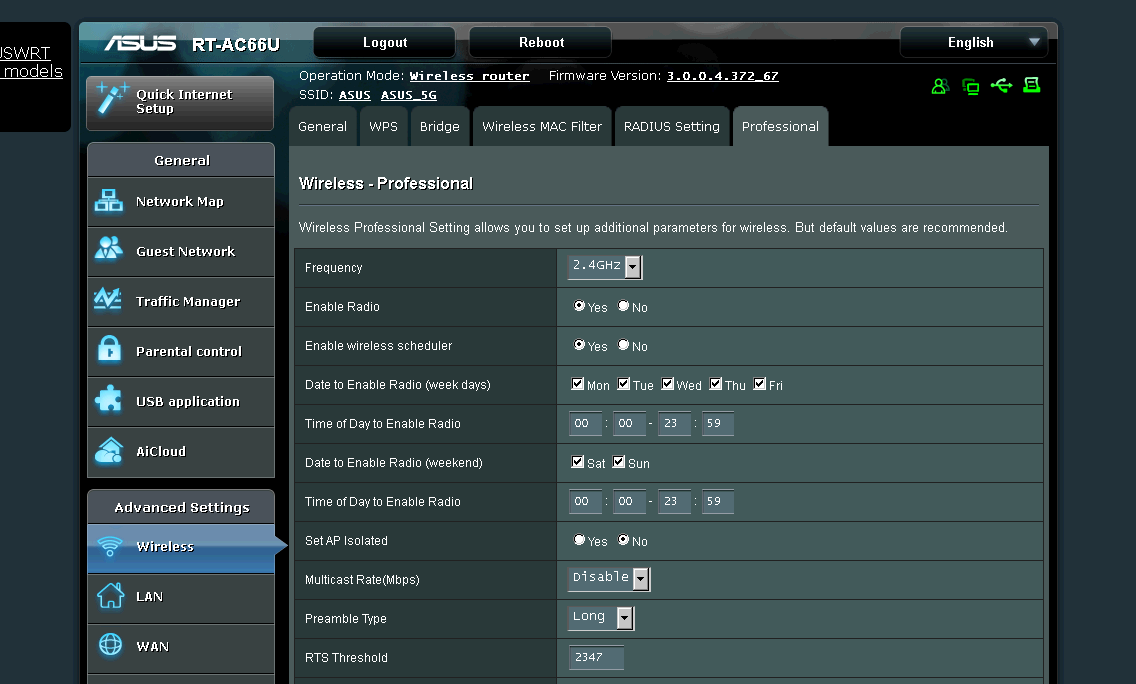This screenshot has width=1136, height=684.
Task: Switch to the Professional tab
Action: 780,126
